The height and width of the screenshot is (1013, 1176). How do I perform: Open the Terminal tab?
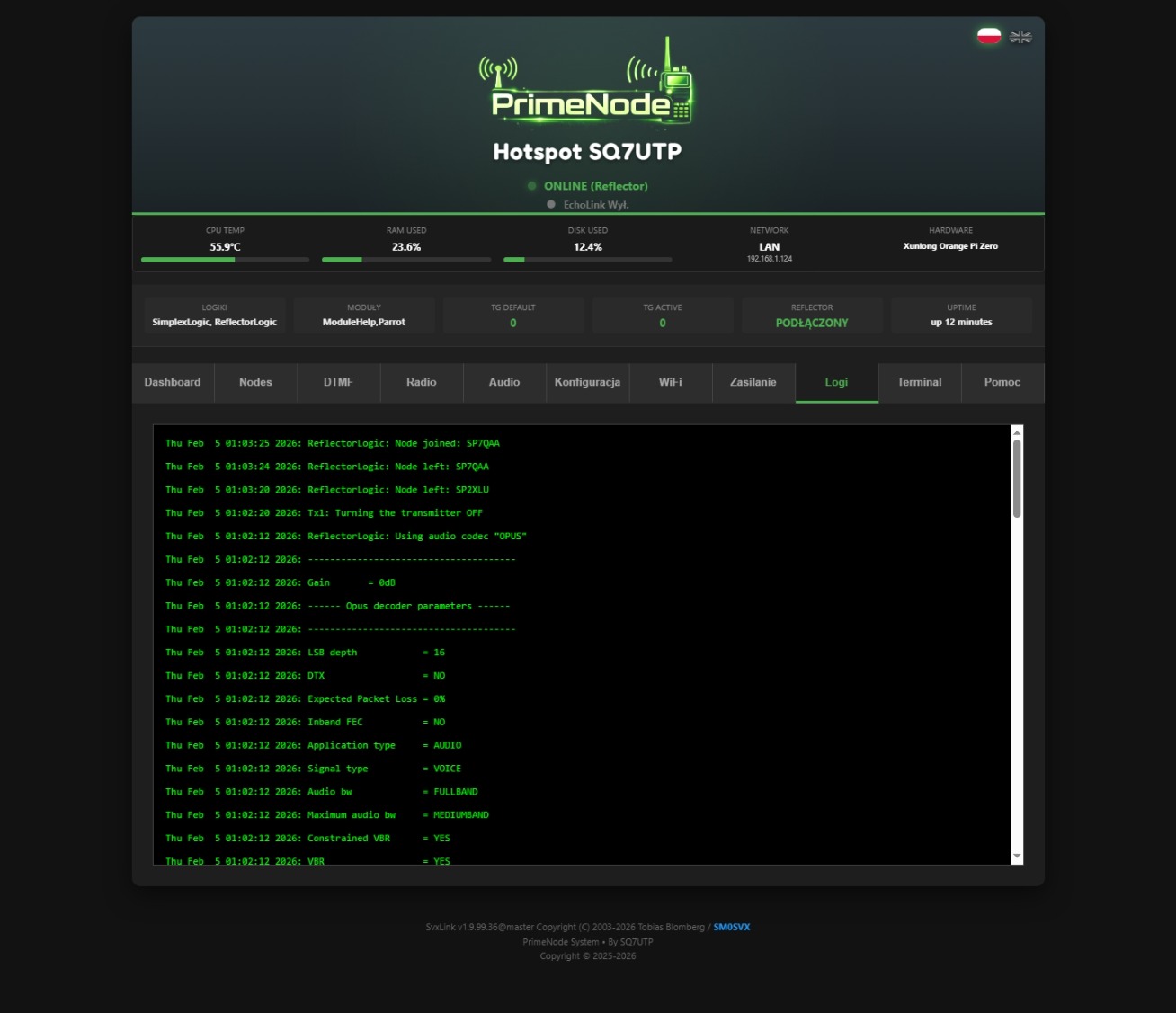click(x=920, y=383)
